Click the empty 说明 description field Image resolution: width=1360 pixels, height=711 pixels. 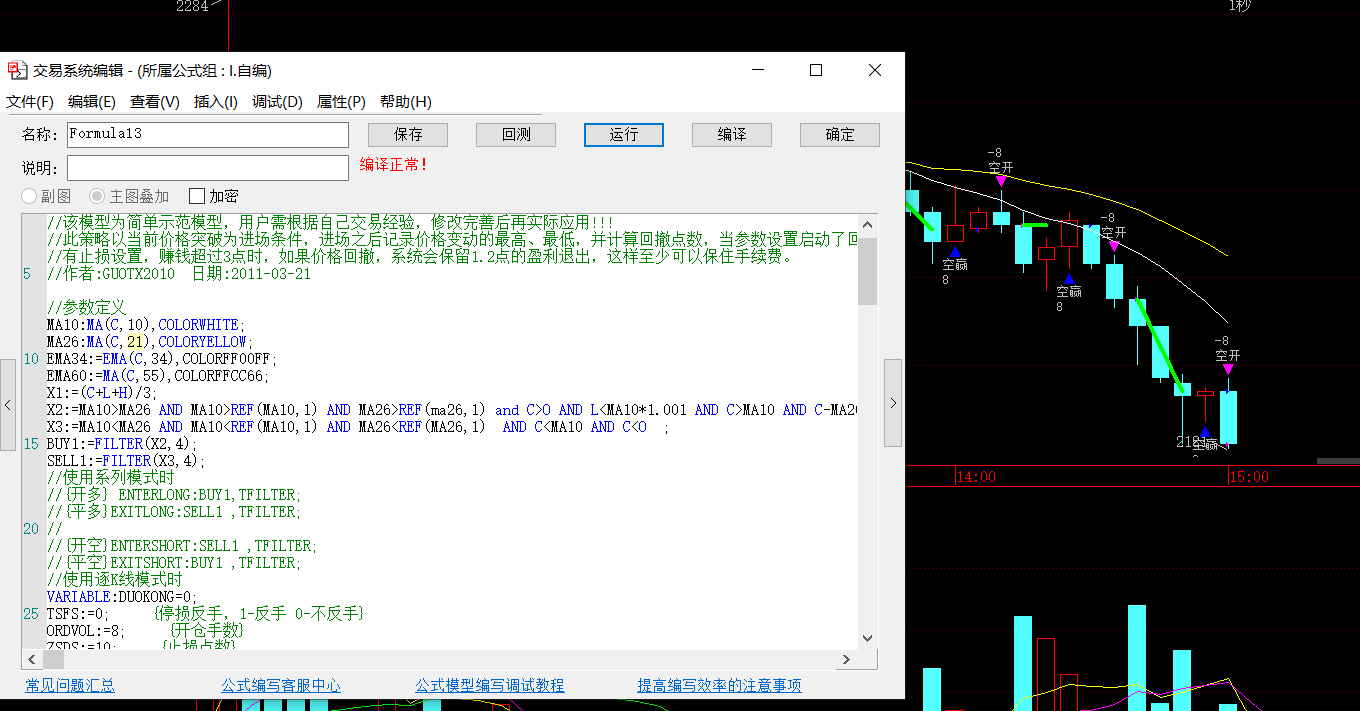[207, 167]
